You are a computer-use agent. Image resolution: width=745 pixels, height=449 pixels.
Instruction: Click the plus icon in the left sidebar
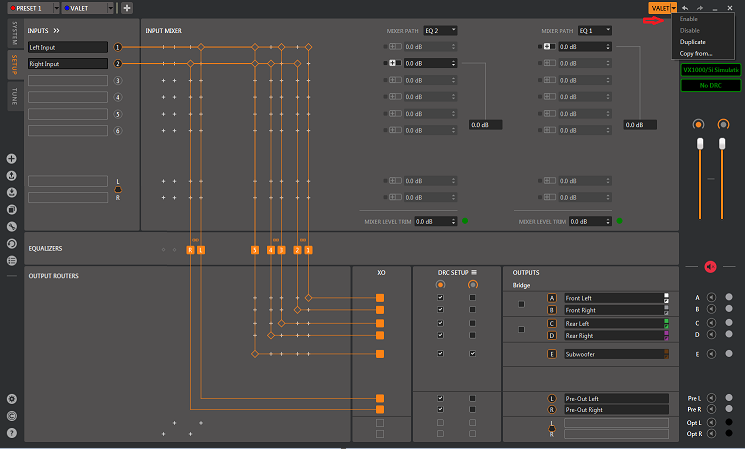(12, 159)
